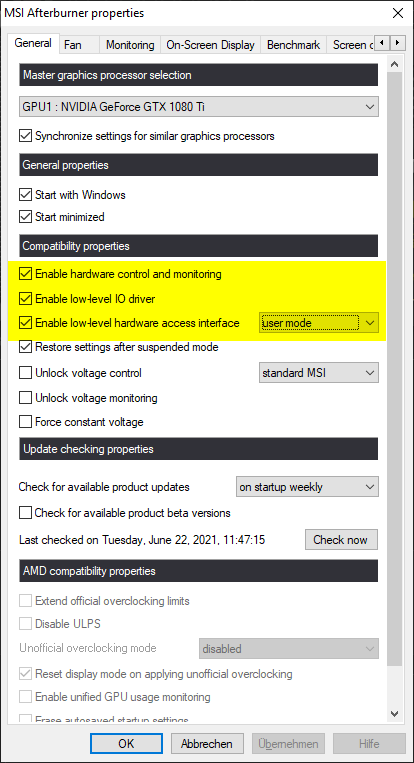
Task: Click the vertical scrollbar thumb
Action: coord(395,370)
